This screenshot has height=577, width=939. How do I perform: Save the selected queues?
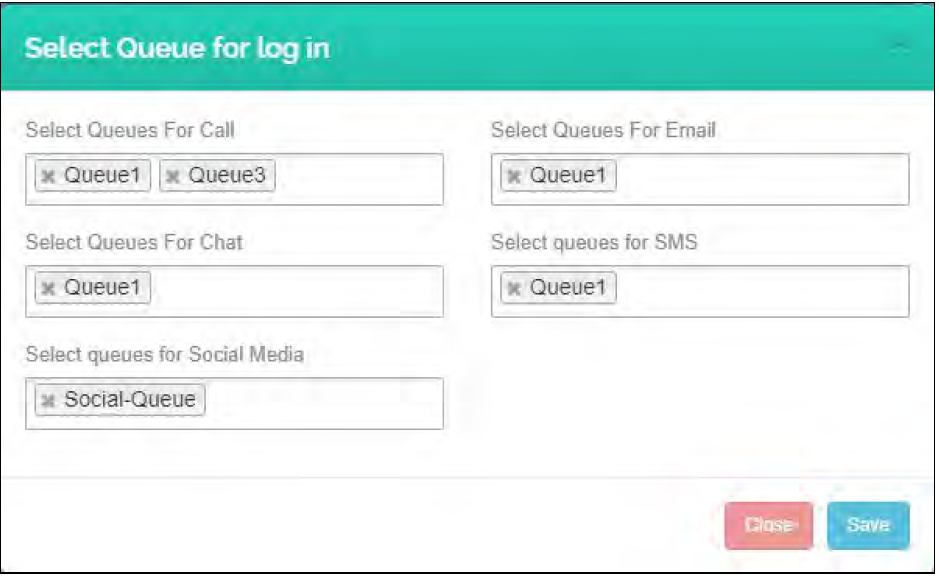coord(868,525)
